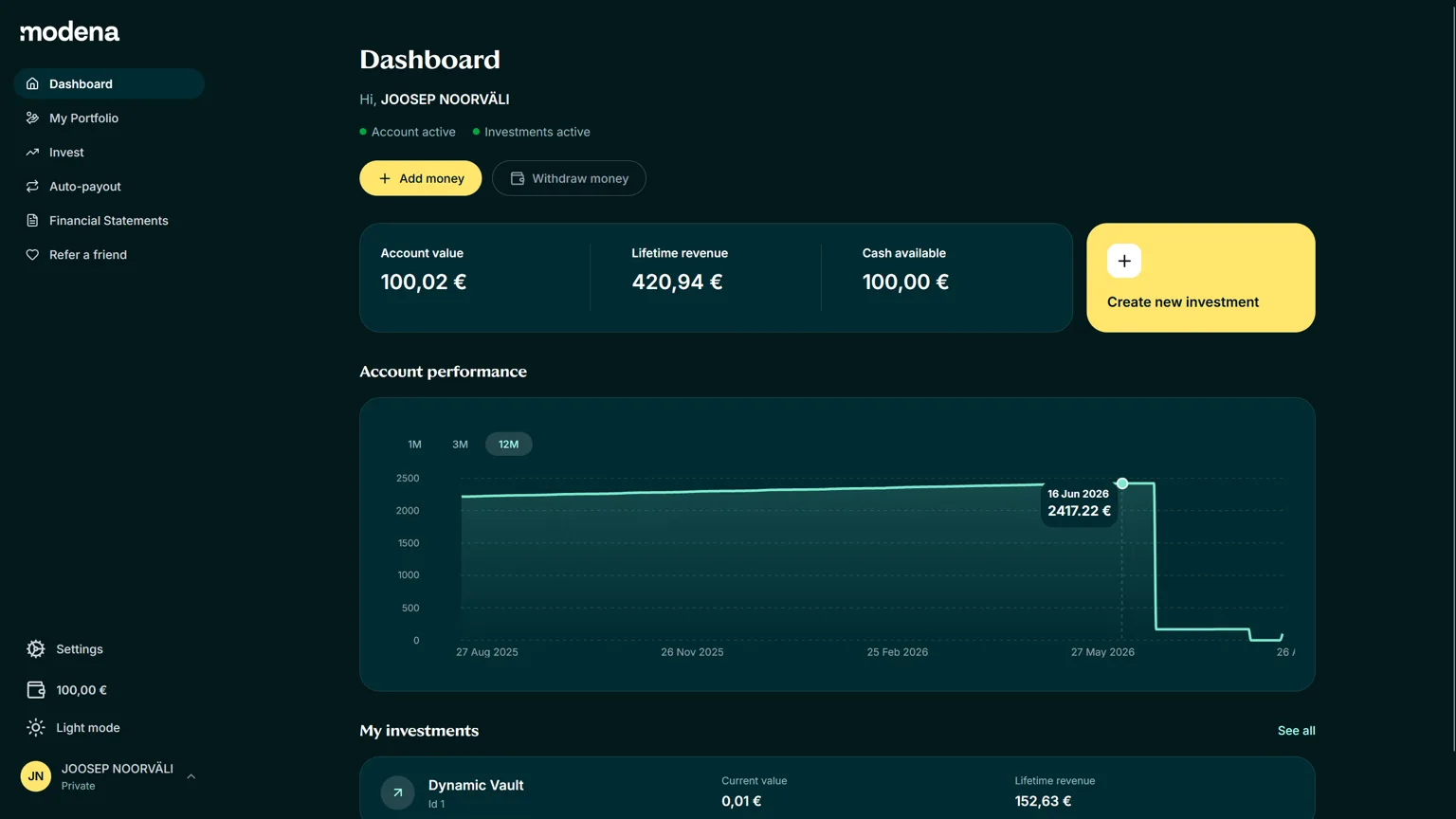Click the plus icon on Create new investment

coord(1124,261)
